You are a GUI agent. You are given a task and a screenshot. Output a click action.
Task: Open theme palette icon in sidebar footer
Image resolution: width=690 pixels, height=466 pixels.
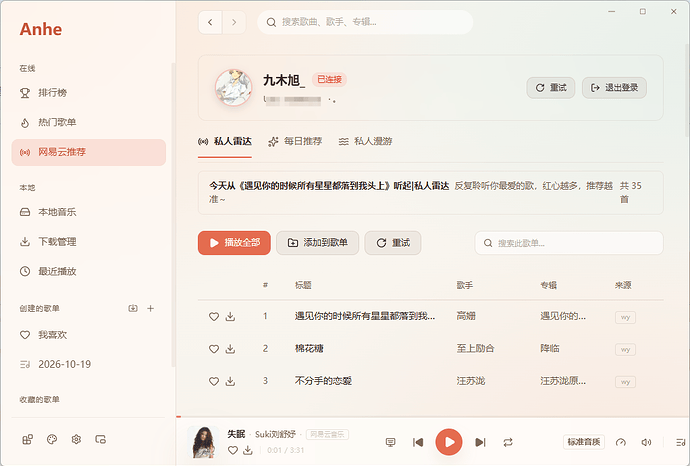tap(52, 439)
